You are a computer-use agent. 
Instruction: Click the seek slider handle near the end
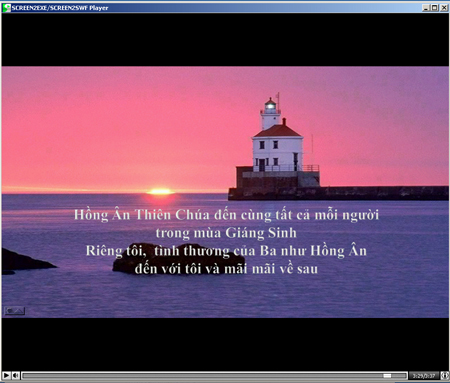point(387,376)
